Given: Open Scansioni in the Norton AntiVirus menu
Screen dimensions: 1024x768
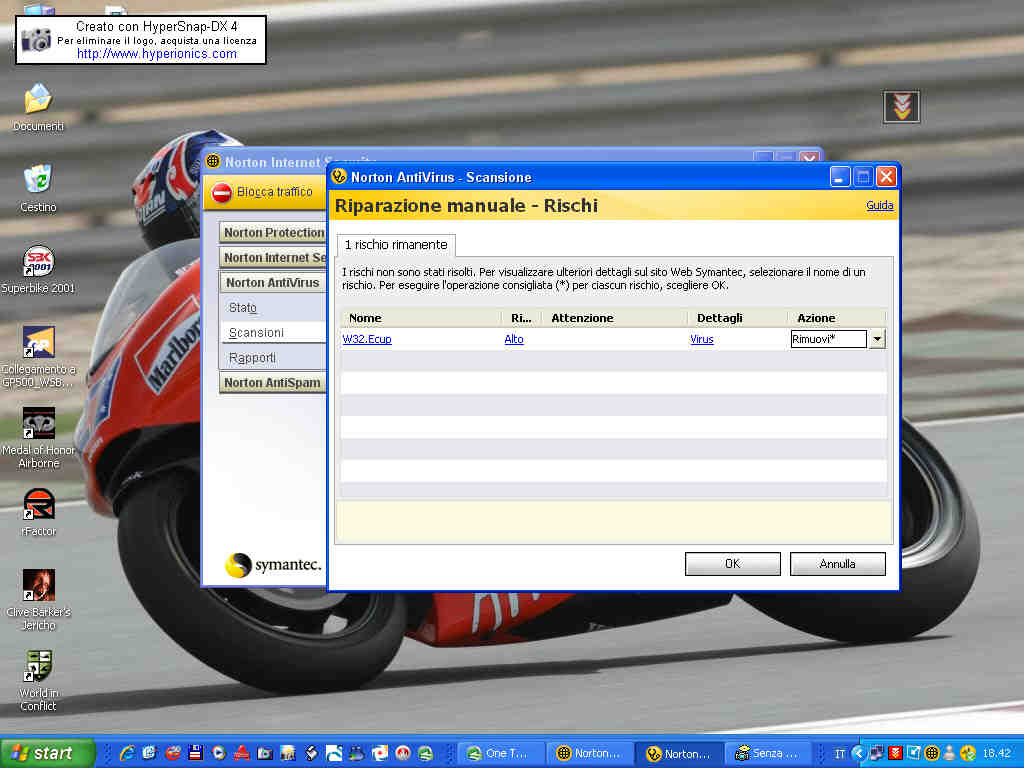Looking at the screenshot, I should tap(256, 332).
